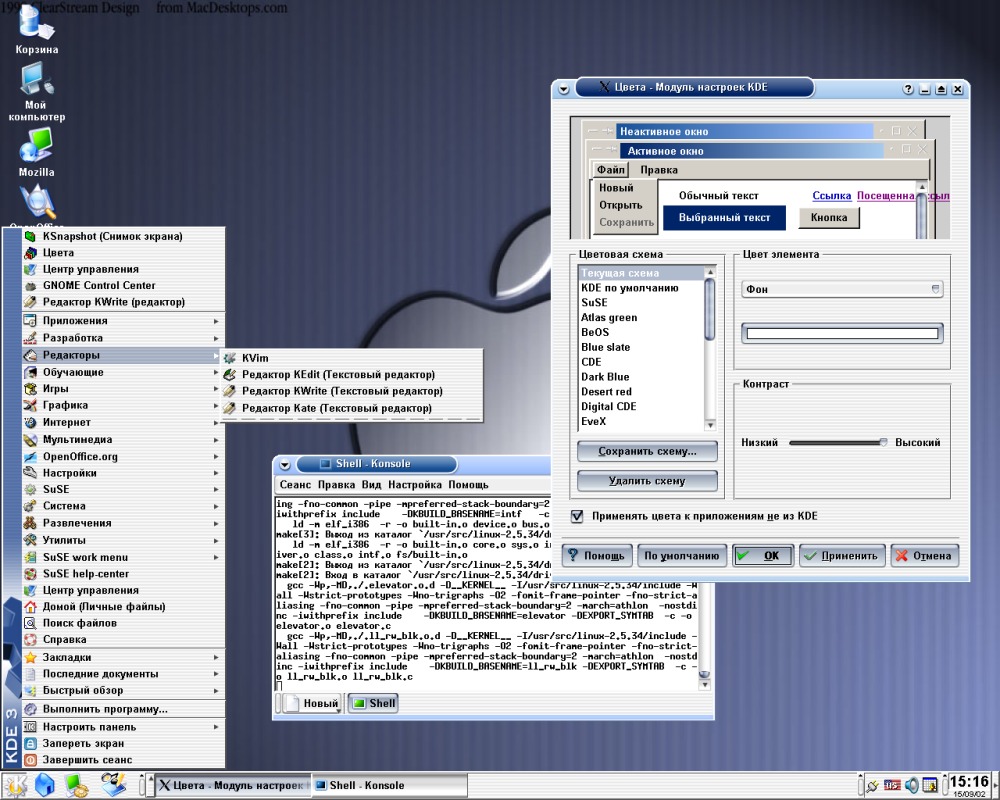1000x800 pixels.
Task: Click the Отмена button
Action: coord(924,556)
